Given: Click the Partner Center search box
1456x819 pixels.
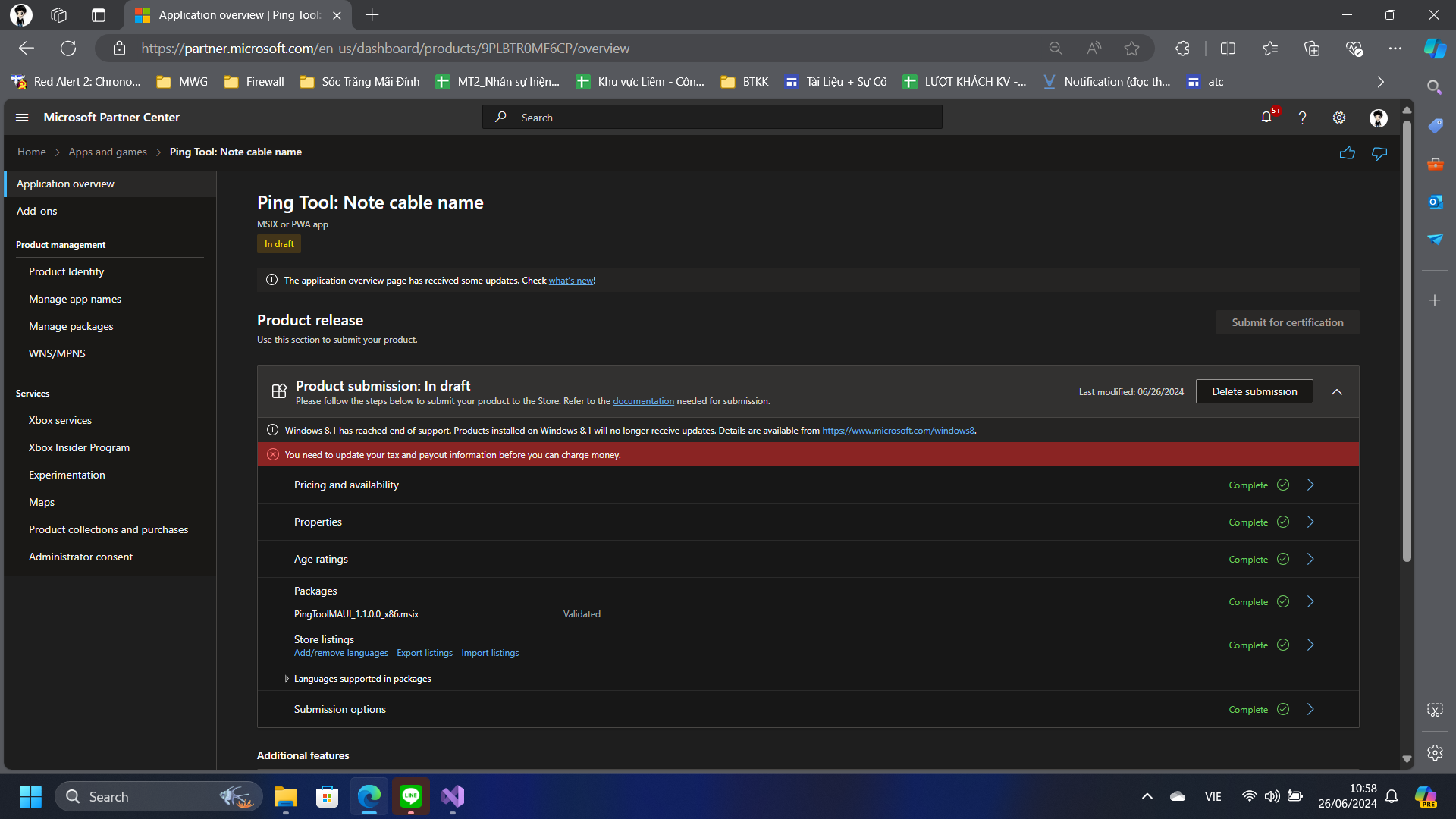Looking at the screenshot, I should point(712,118).
